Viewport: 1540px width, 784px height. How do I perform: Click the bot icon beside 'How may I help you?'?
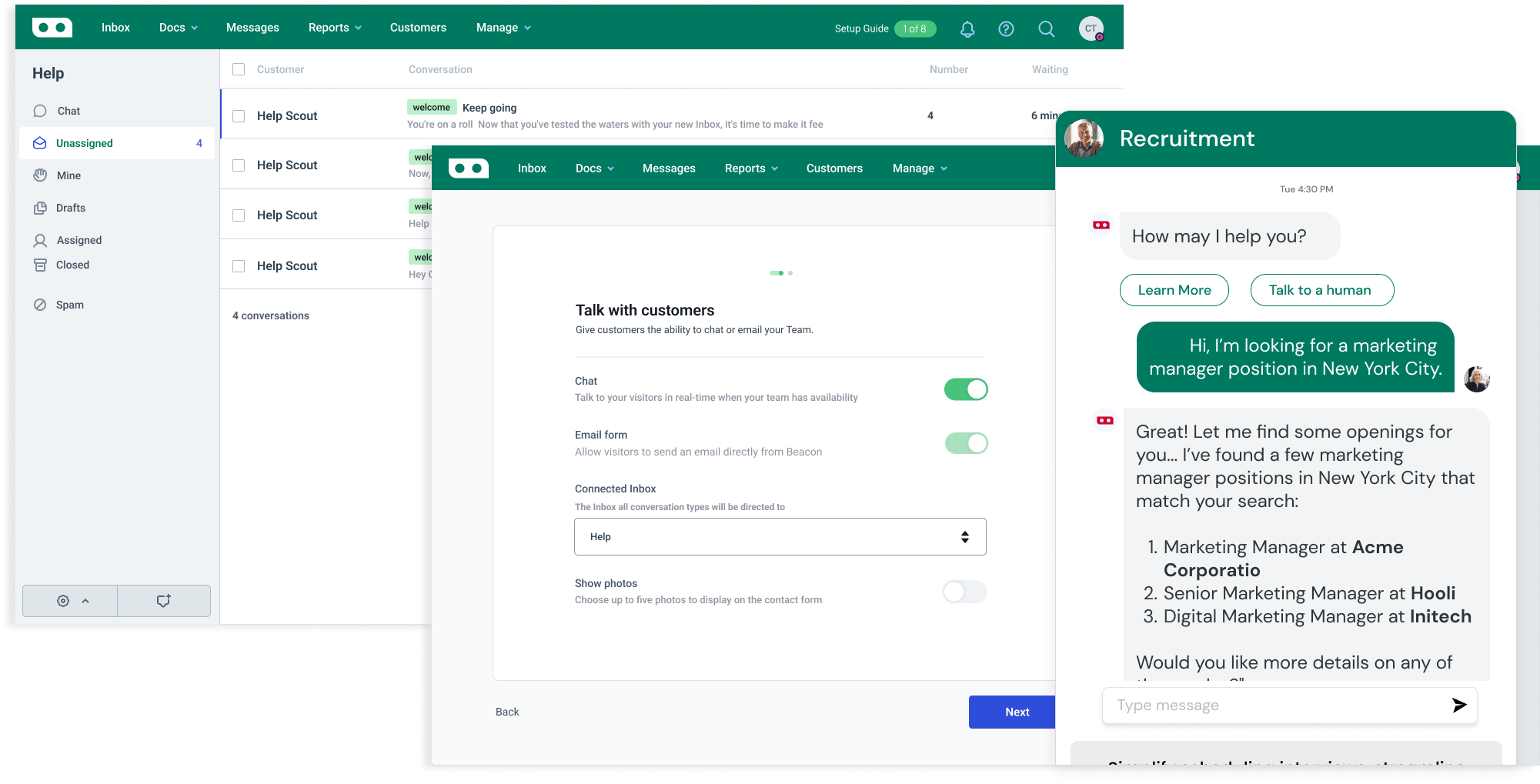[1101, 225]
